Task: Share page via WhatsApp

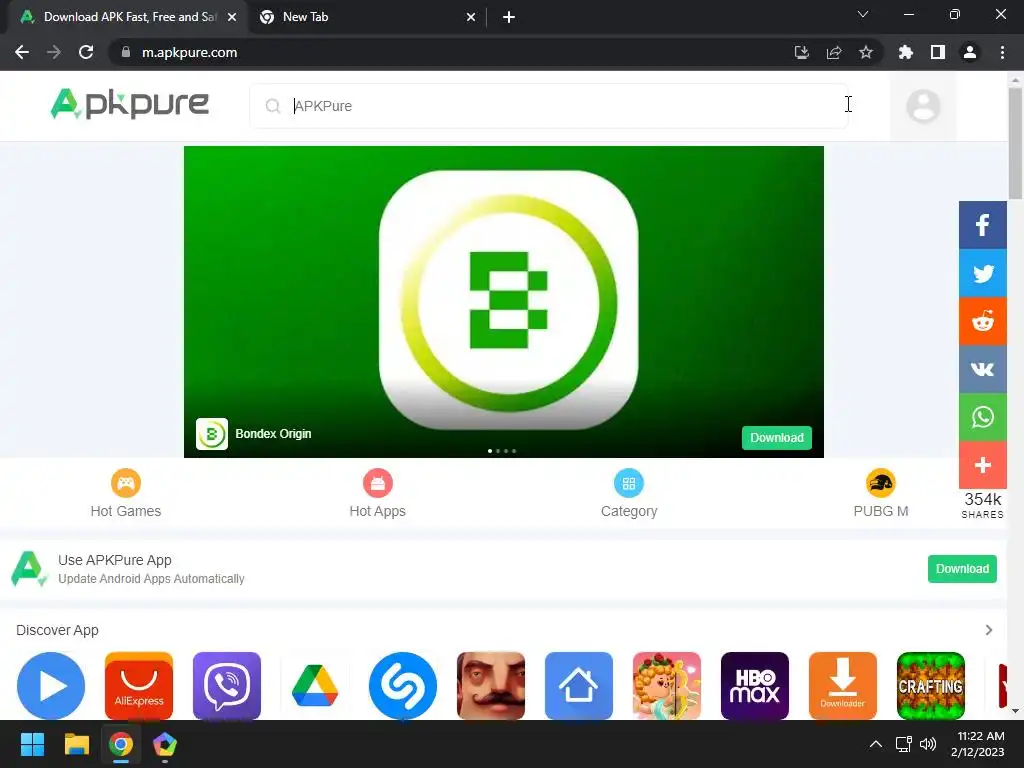Action: pyautogui.click(x=982, y=417)
